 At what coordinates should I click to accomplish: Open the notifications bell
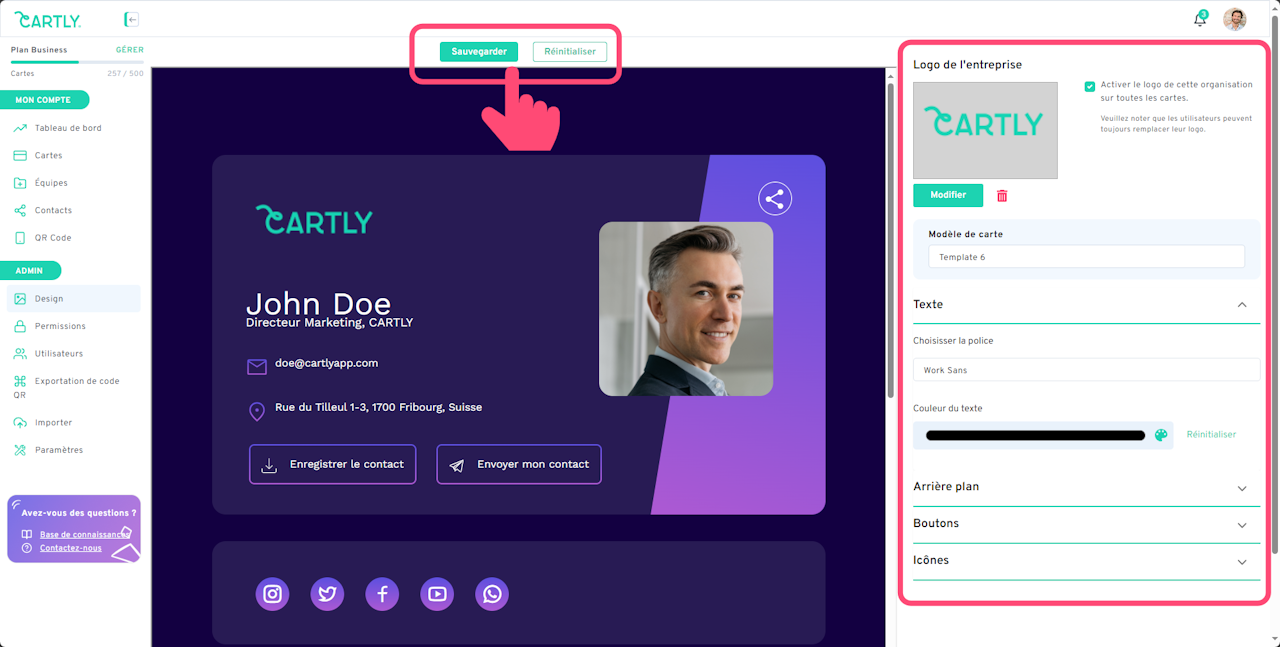tap(1200, 19)
